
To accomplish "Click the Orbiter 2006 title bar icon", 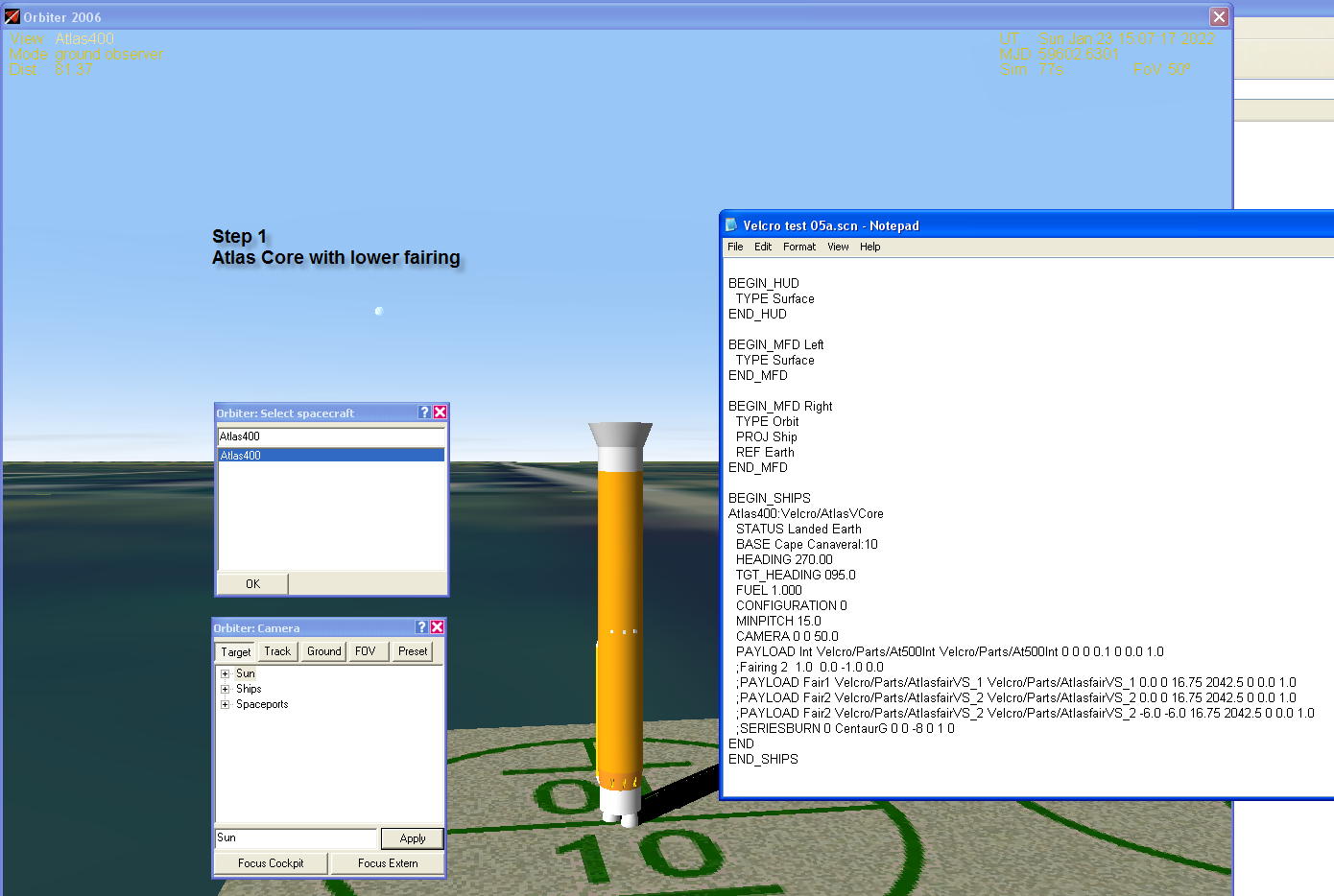I will pos(12,16).
